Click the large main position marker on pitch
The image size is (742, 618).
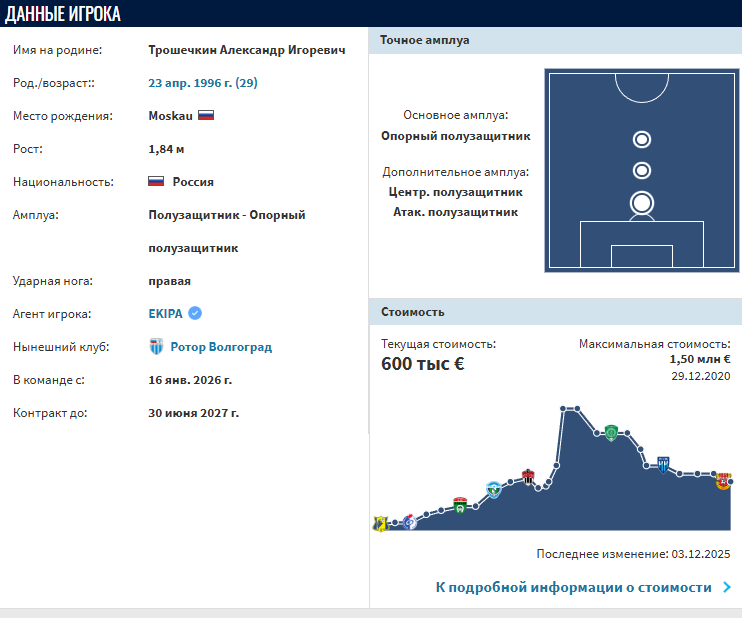642,203
